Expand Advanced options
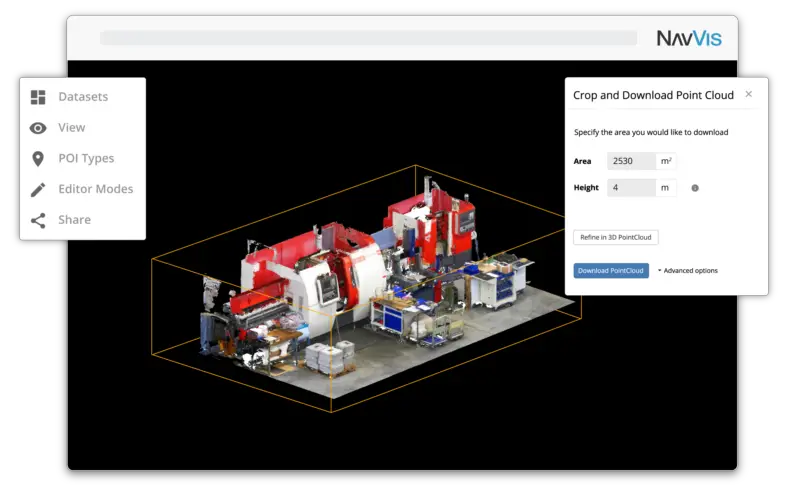The image size is (800, 500). click(688, 271)
